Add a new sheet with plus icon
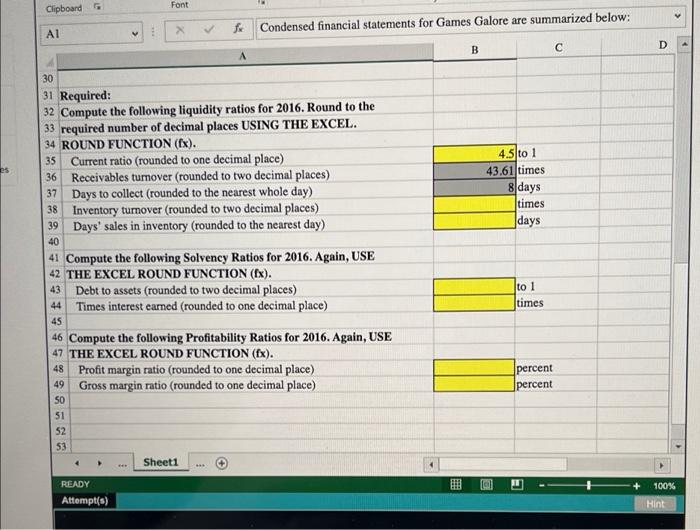Viewport: 700px width, 530px height. click(221, 463)
